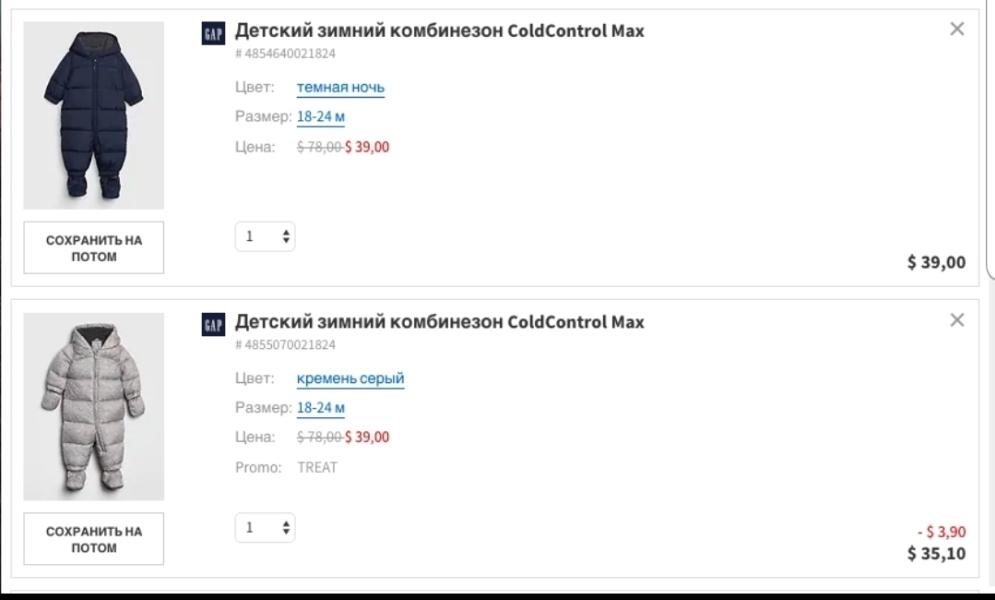Remove the dark night snowsuit from the cart

[957, 29]
